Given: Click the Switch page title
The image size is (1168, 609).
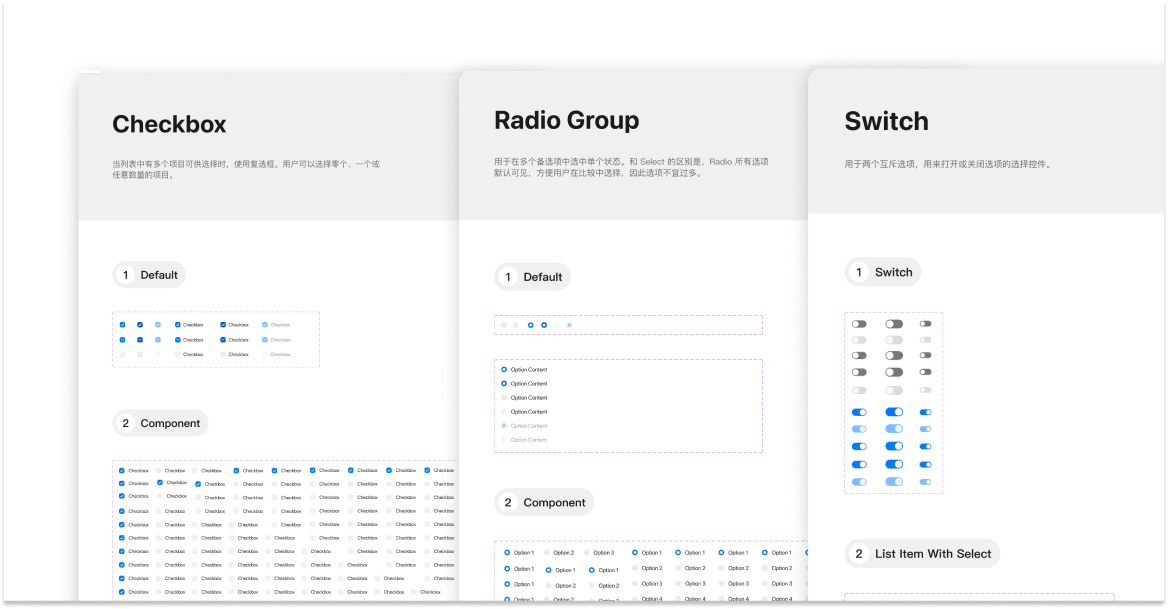Looking at the screenshot, I should (886, 121).
